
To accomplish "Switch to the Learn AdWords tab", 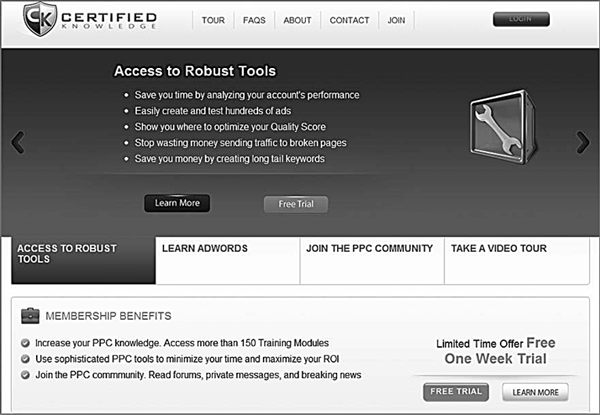I will point(228,260).
